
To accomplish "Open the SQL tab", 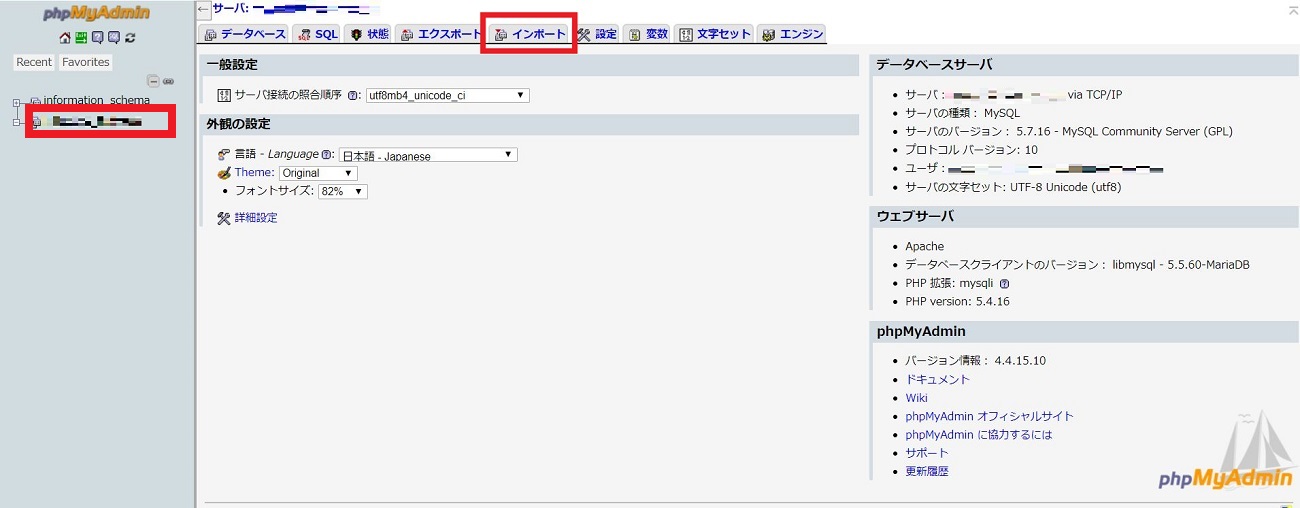I will [318, 34].
